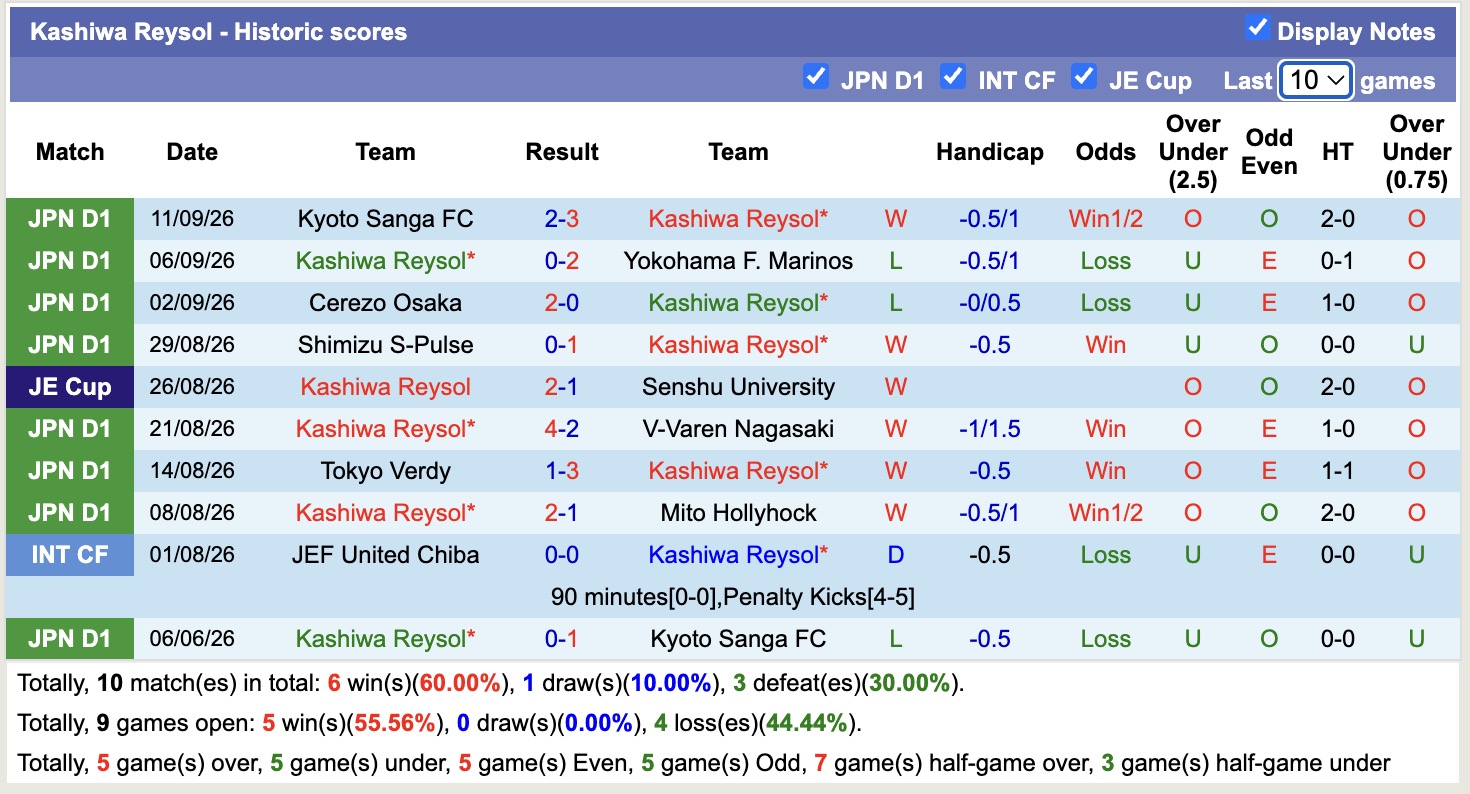Open the Shimizu S-Pulse team link
The height and width of the screenshot is (794, 1470).
coord(385,345)
